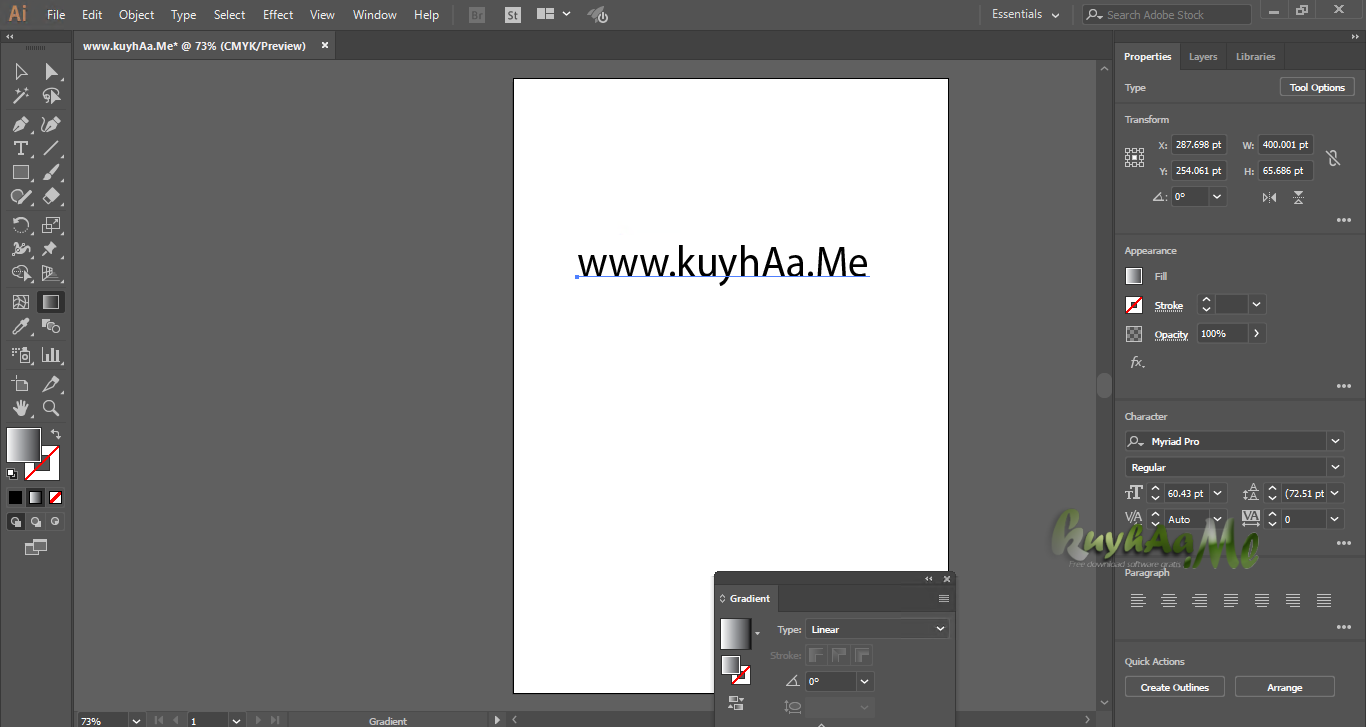The height and width of the screenshot is (727, 1366).
Task: Click the Arrange quick action button
Action: click(x=1285, y=687)
